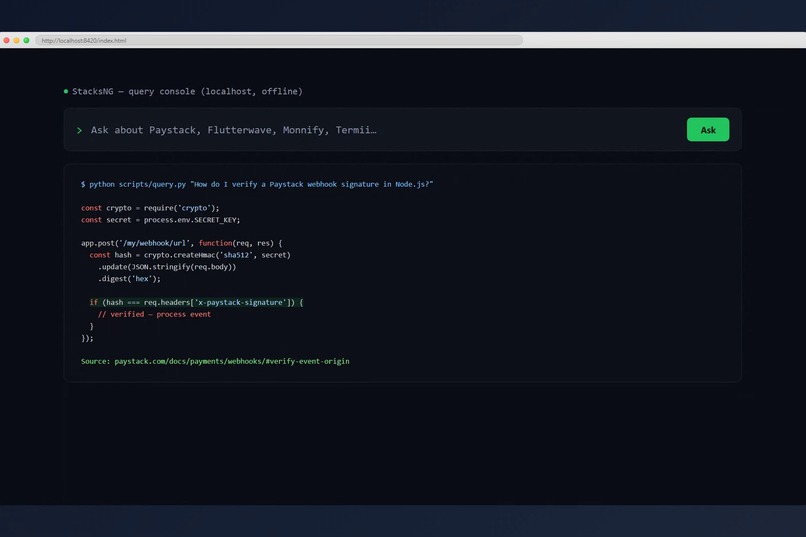The width and height of the screenshot is (806, 537).
Task: Click the "app.post('/my/webhook/url'" line
Action: [181, 243]
